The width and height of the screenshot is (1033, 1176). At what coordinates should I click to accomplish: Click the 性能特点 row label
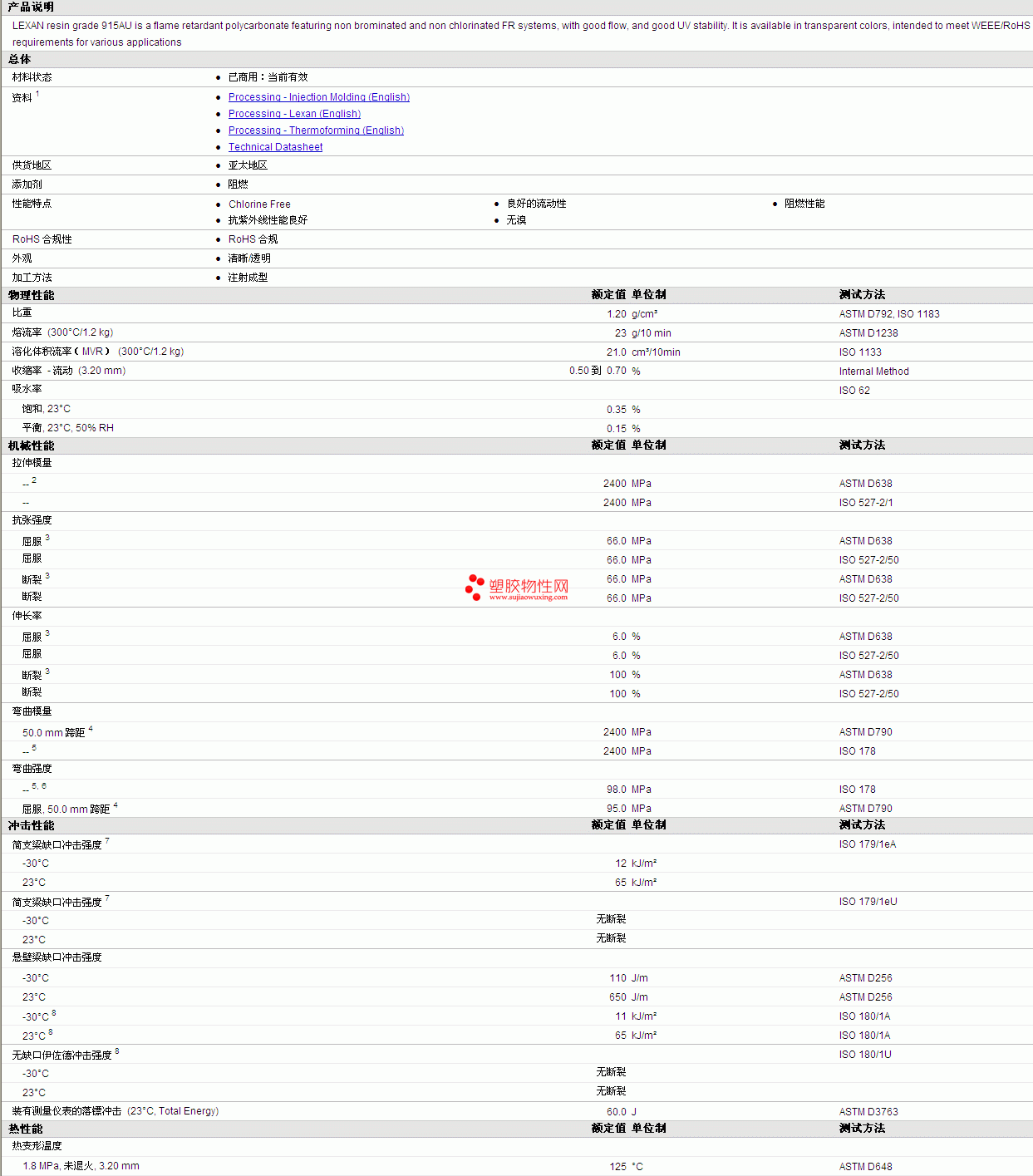[x=32, y=204]
